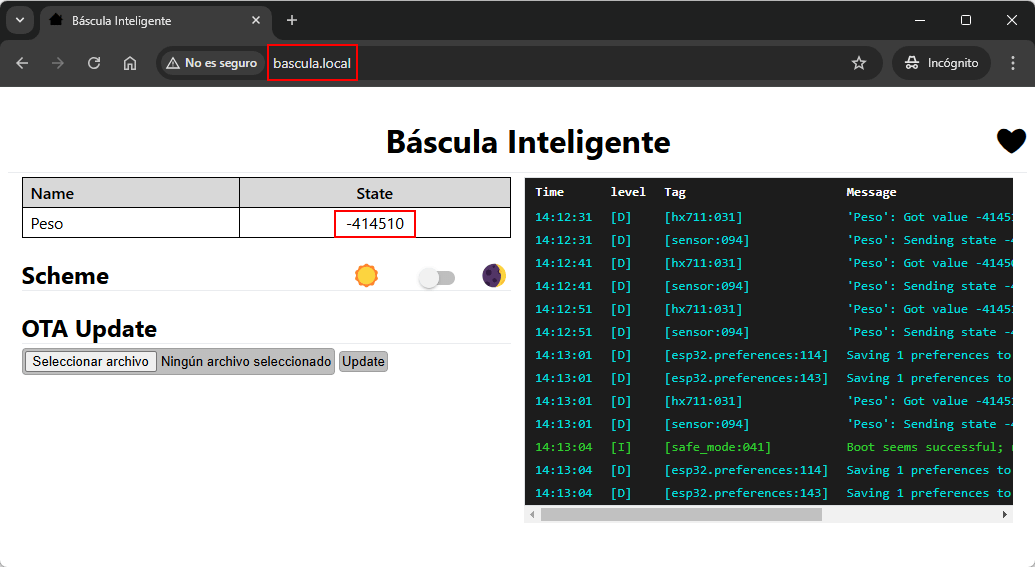Bookmark this page with the star icon
Viewport: 1035px width, 567px height.
click(858, 63)
